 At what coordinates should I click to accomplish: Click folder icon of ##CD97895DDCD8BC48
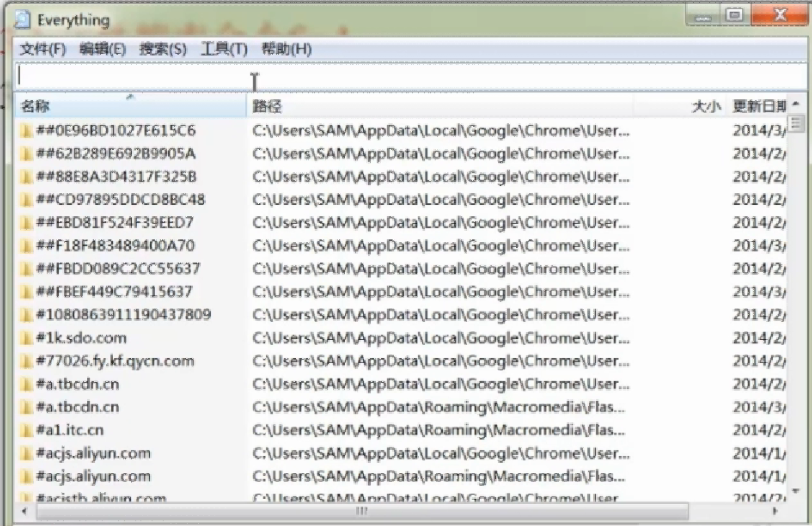coord(26,199)
